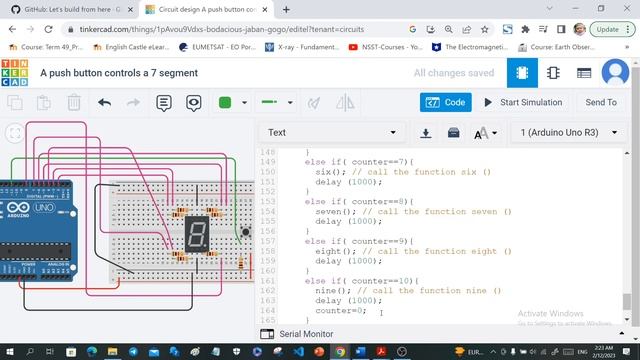
Task: Close the GitHub tab
Action: point(130,9)
